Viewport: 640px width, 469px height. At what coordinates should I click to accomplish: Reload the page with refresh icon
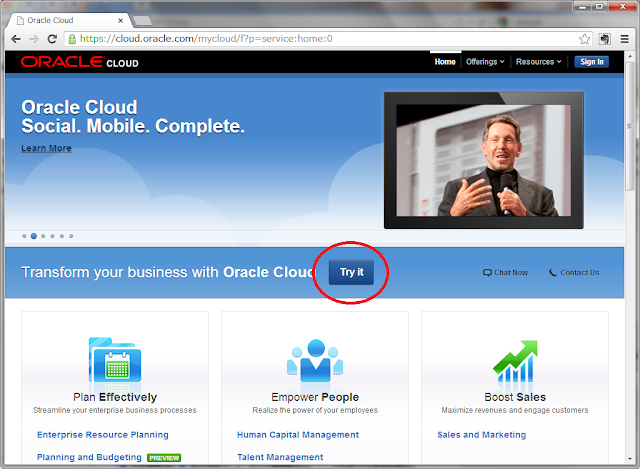pyautogui.click(x=52, y=39)
